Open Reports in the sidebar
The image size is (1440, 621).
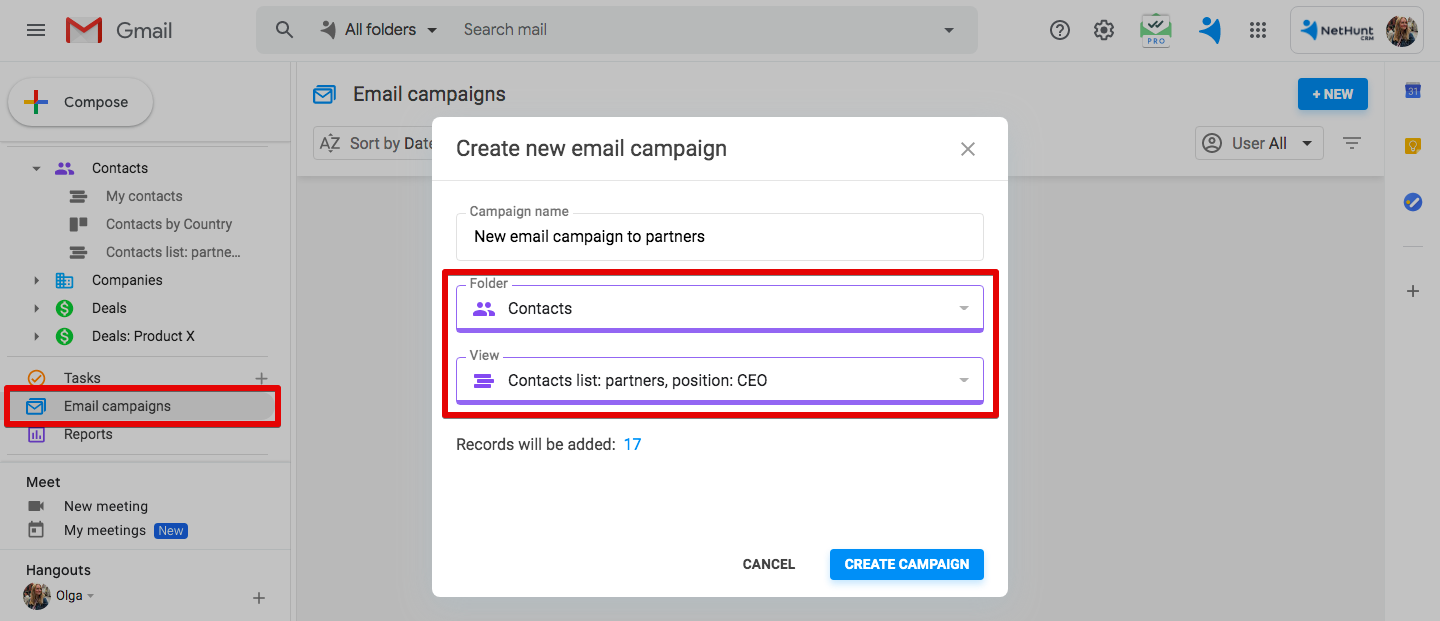[x=88, y=434]
